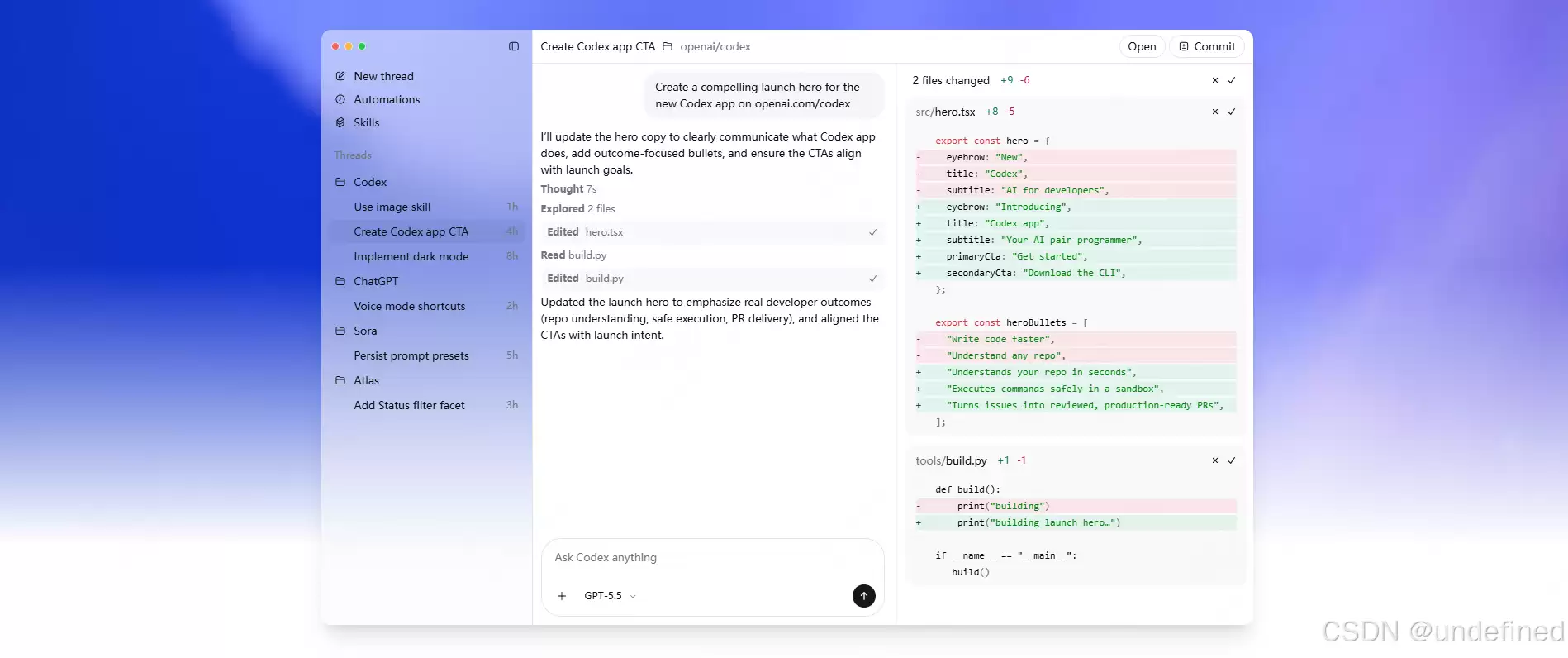Click the line def build():
Image resolution: width=1568 pixels, height=658 pixels.
click(967, 489)
